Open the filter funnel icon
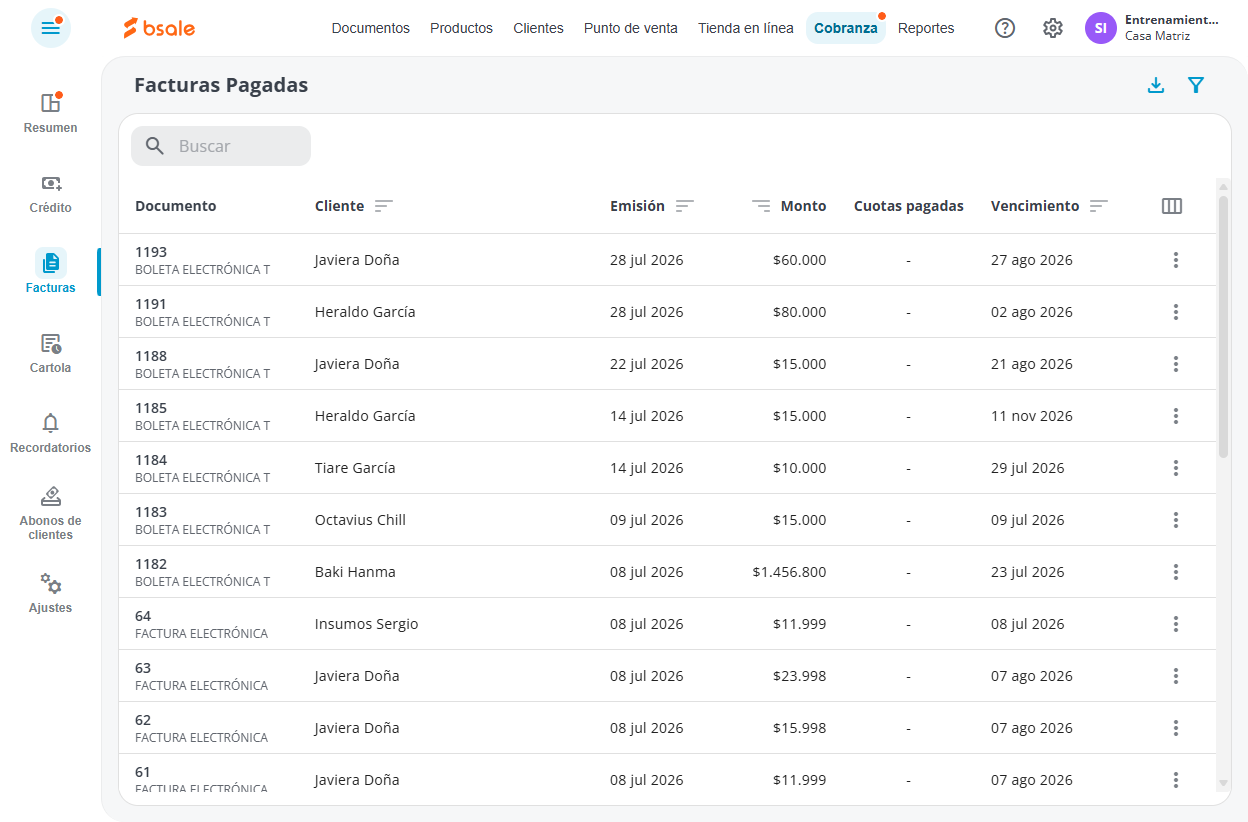This screenshot has width=1248, height=822. pos(1196,85)
